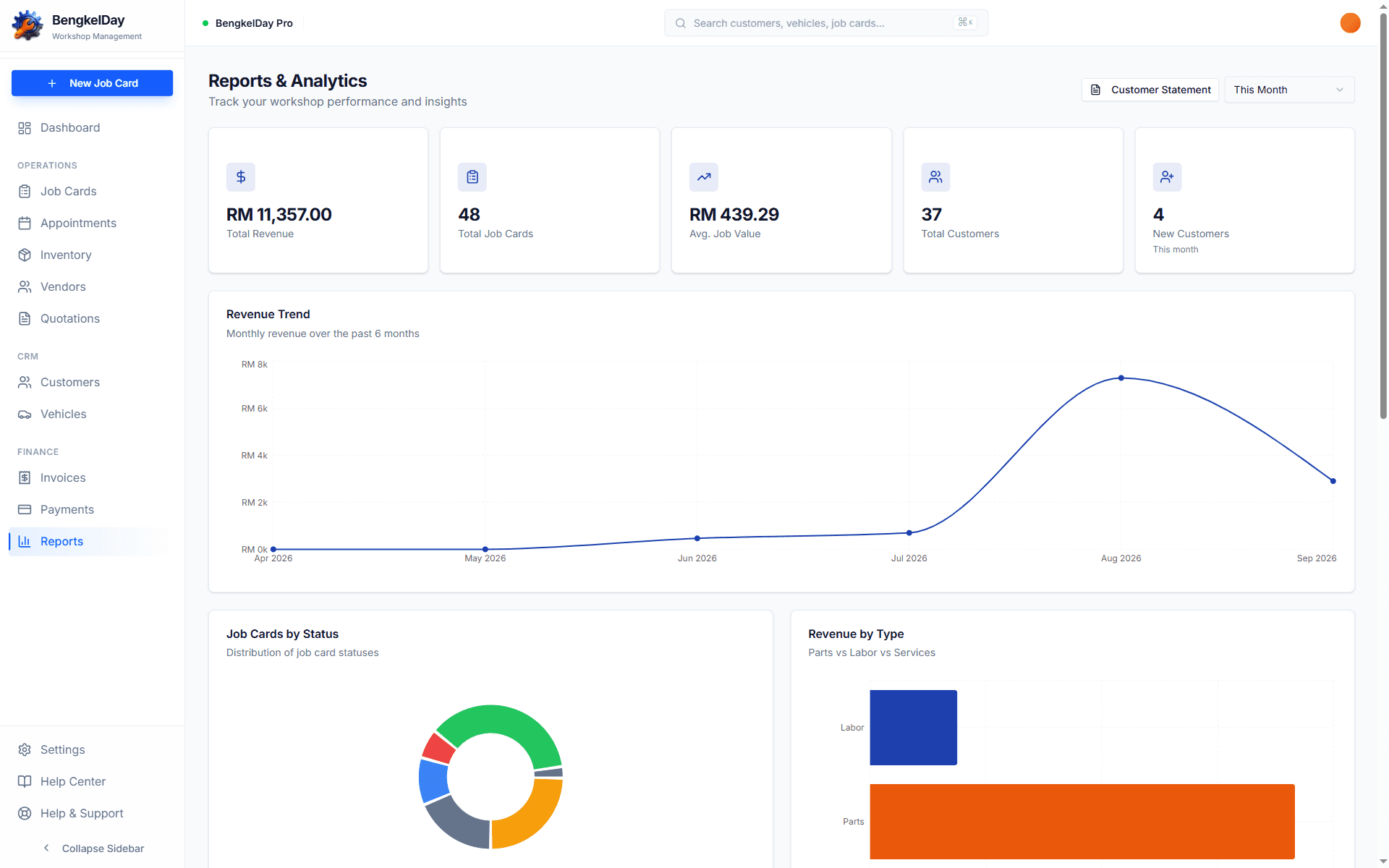This screenshot has width=1389, height=868.
Task: Collapse the sidebar using Collapse Sidebar
Action: [x=93, y=848]
